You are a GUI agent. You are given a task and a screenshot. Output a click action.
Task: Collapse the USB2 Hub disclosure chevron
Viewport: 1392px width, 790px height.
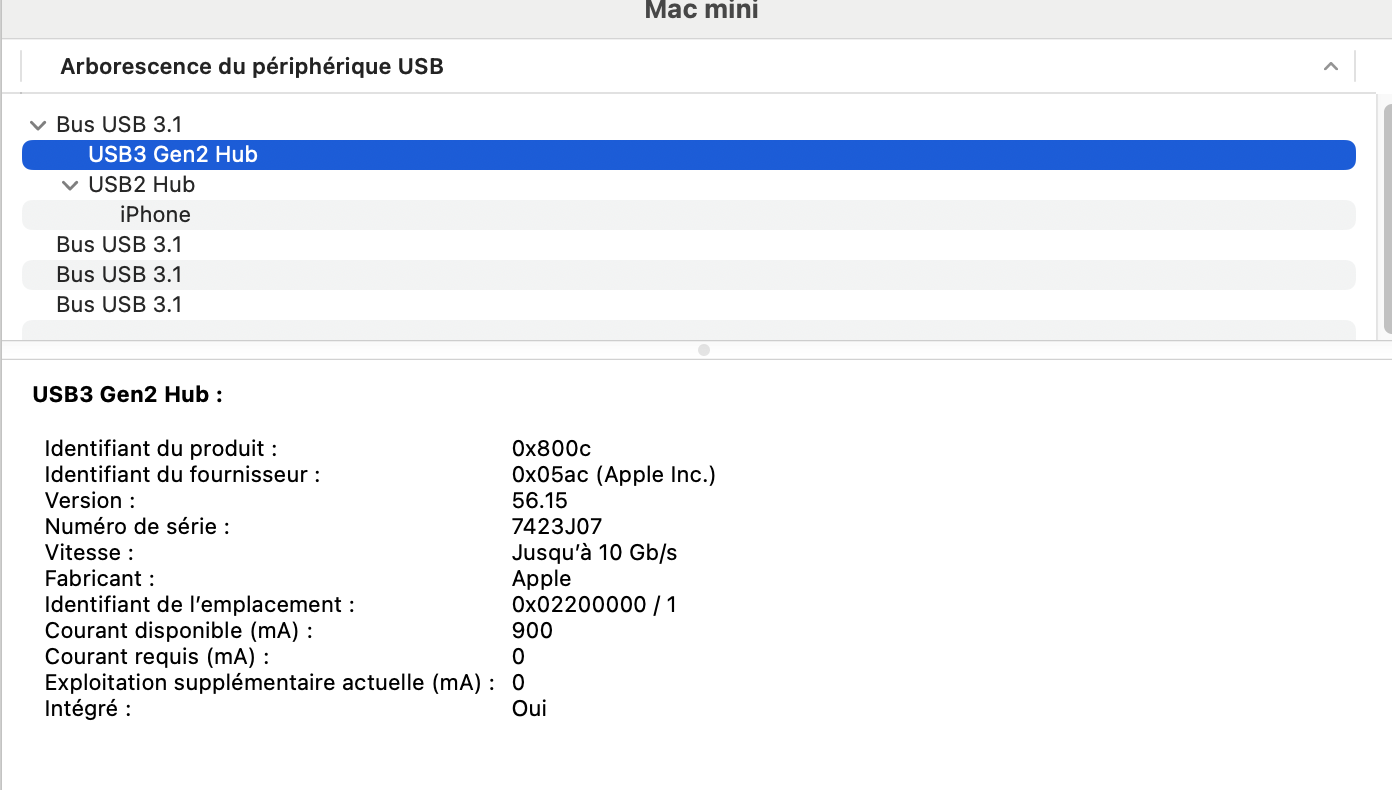click(x=70, y=185)
